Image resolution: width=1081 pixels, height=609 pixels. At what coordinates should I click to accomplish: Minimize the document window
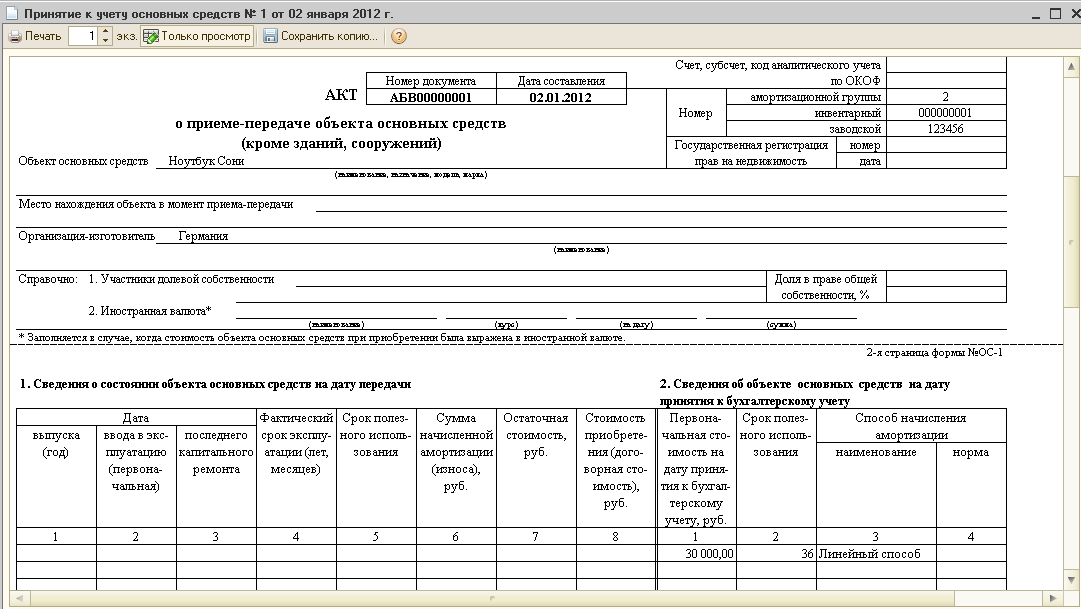1035,14
